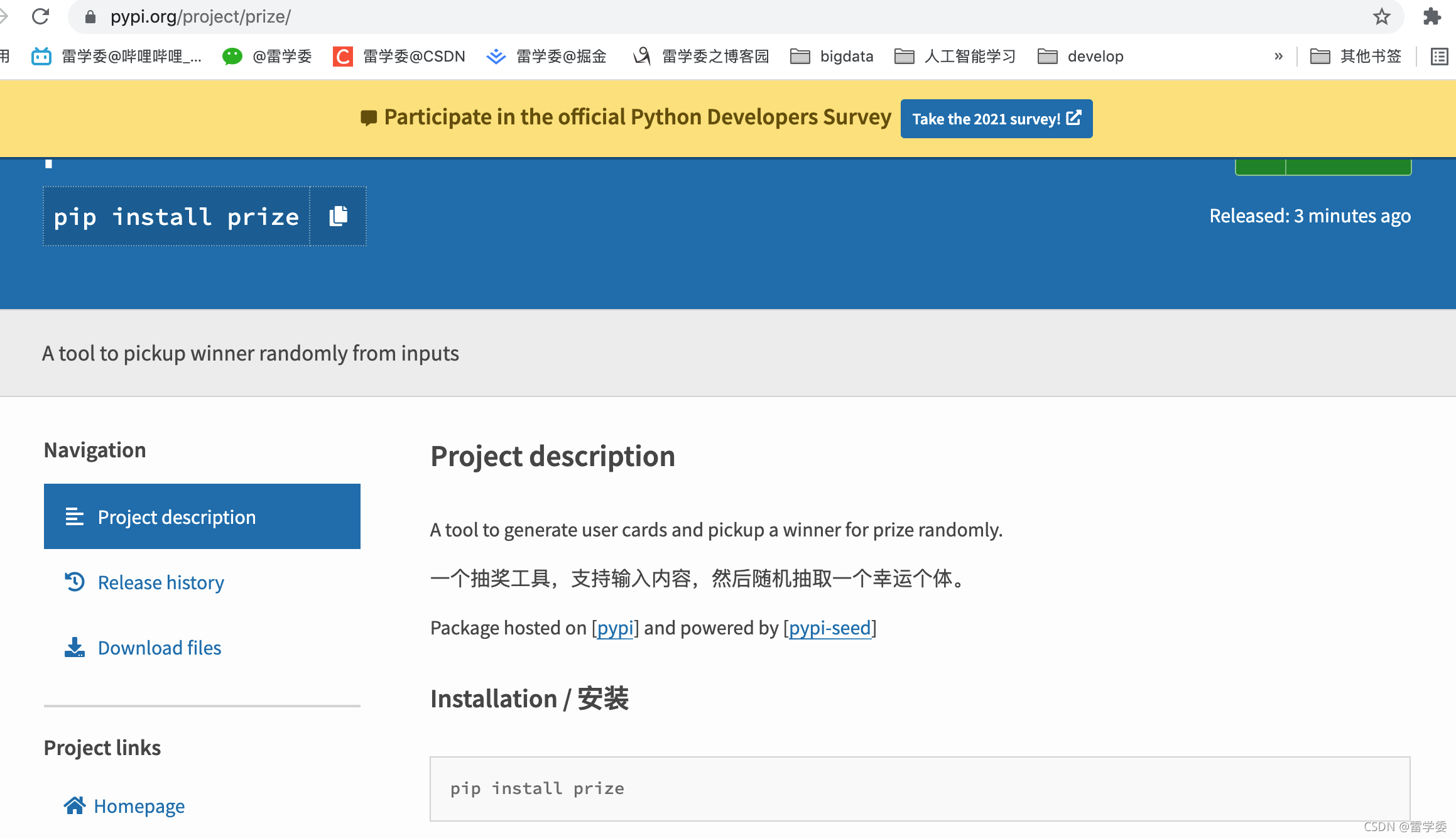Expand the develop bookmark folder
Viewport: 1456px width, 838px height.
(x=1080, y=57)
